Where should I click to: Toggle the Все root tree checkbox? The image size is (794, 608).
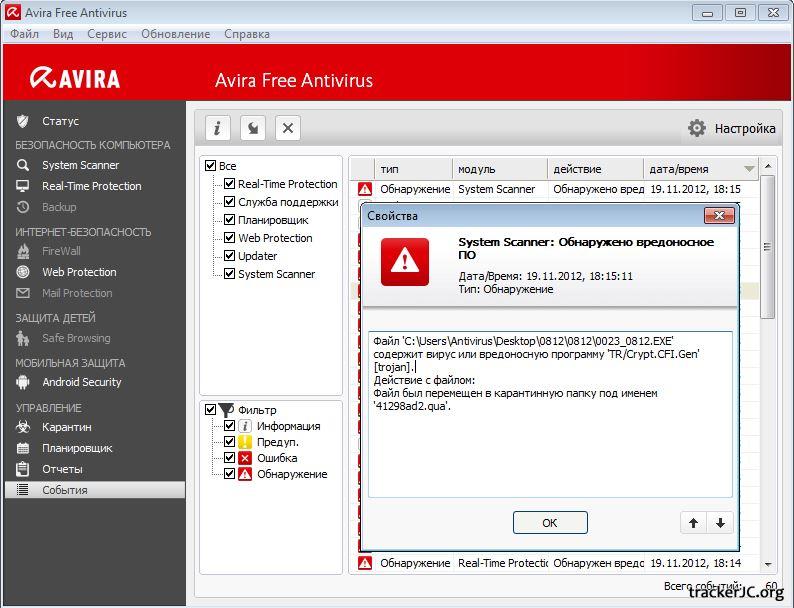point(210,166)
